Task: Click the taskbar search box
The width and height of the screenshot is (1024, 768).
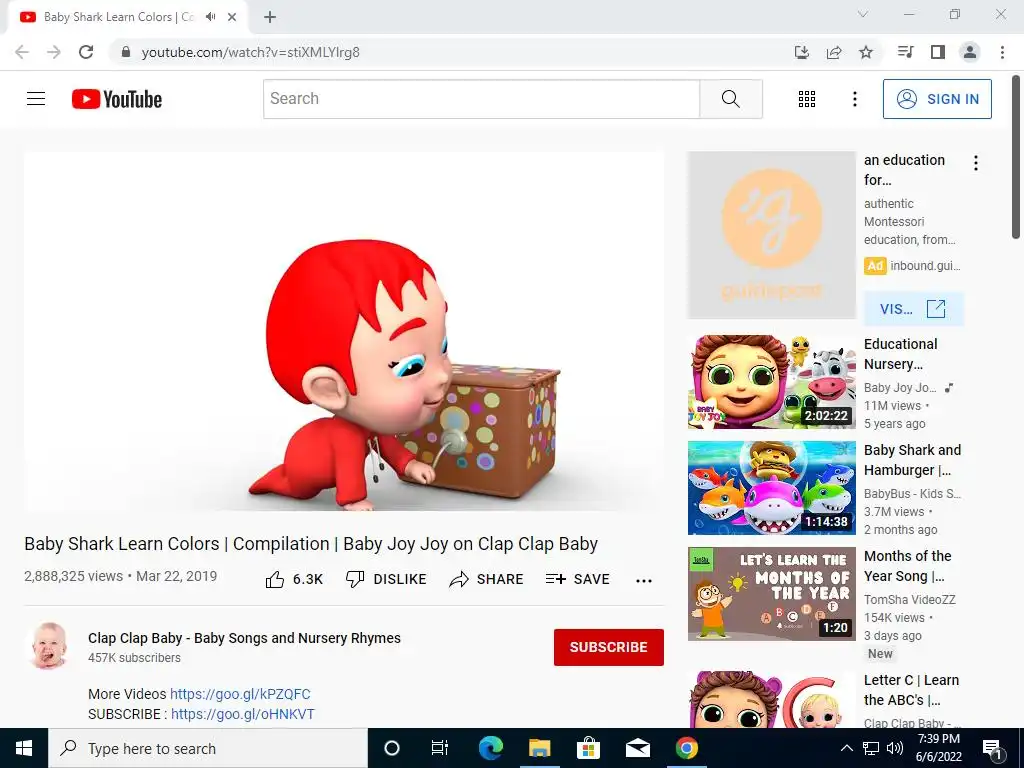Action: point(208,748)
